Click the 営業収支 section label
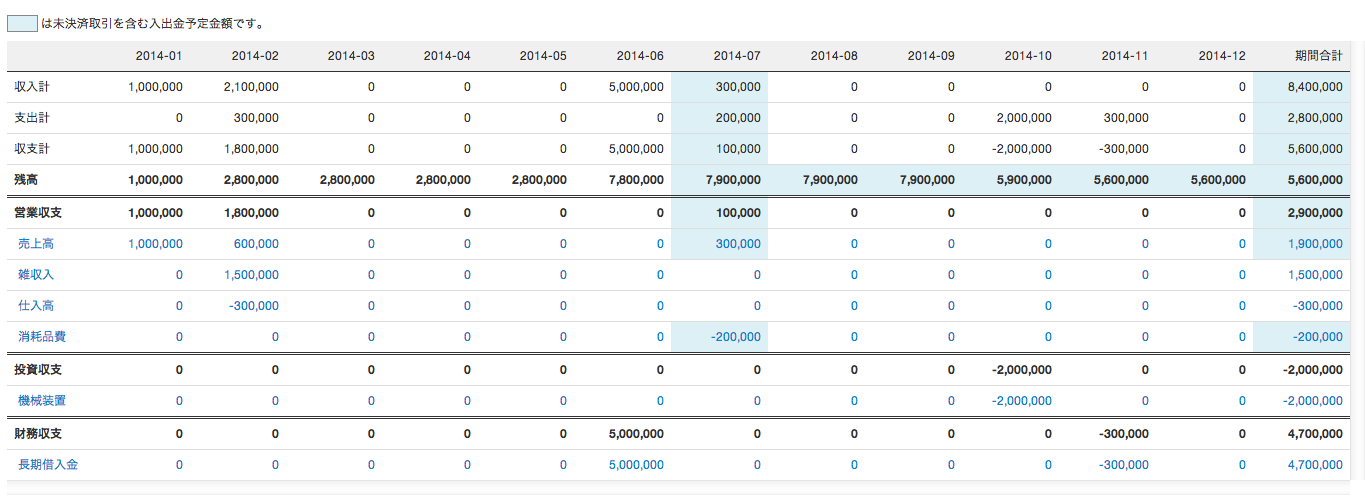 coord(38,213)
